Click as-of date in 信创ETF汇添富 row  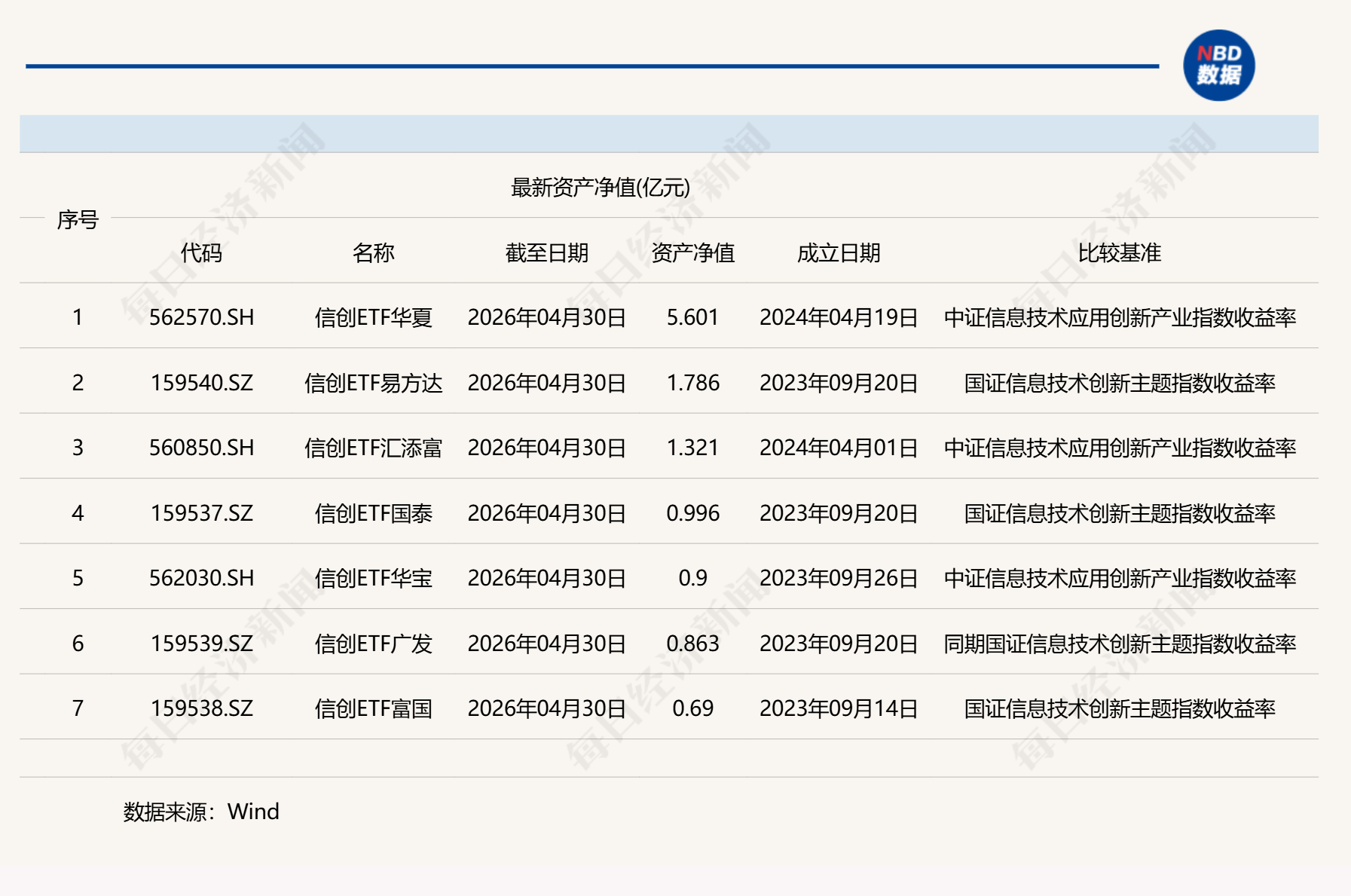(x=546, y=448)
